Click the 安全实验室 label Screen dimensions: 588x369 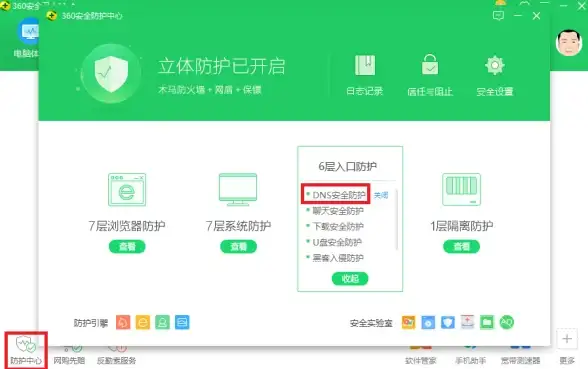[371, 323]
